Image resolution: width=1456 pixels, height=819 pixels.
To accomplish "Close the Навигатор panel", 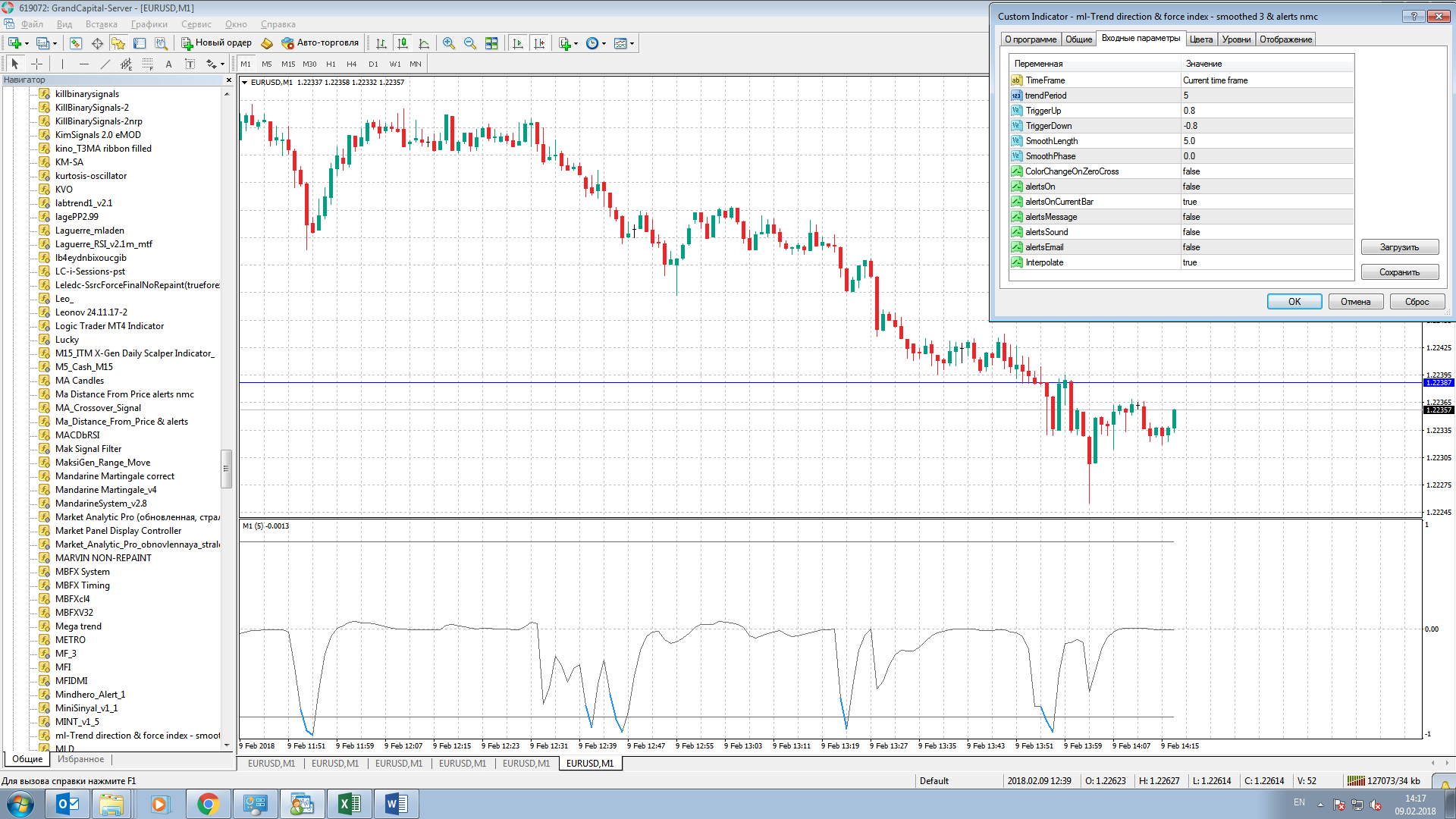I will (x=229, y=80).
